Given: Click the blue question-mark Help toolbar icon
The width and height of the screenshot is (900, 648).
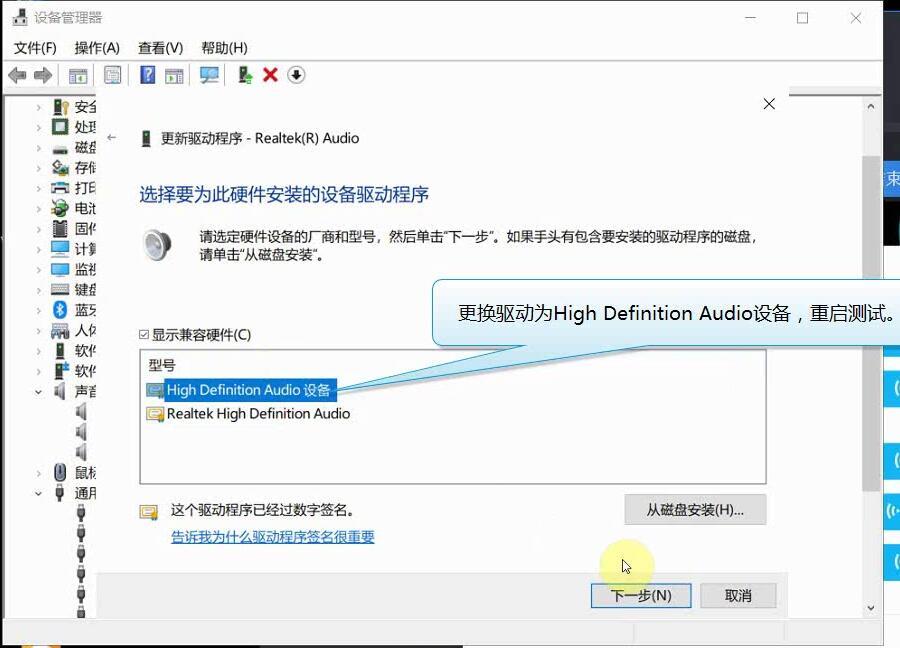Looking at the screenshot, I should [148, 75].
